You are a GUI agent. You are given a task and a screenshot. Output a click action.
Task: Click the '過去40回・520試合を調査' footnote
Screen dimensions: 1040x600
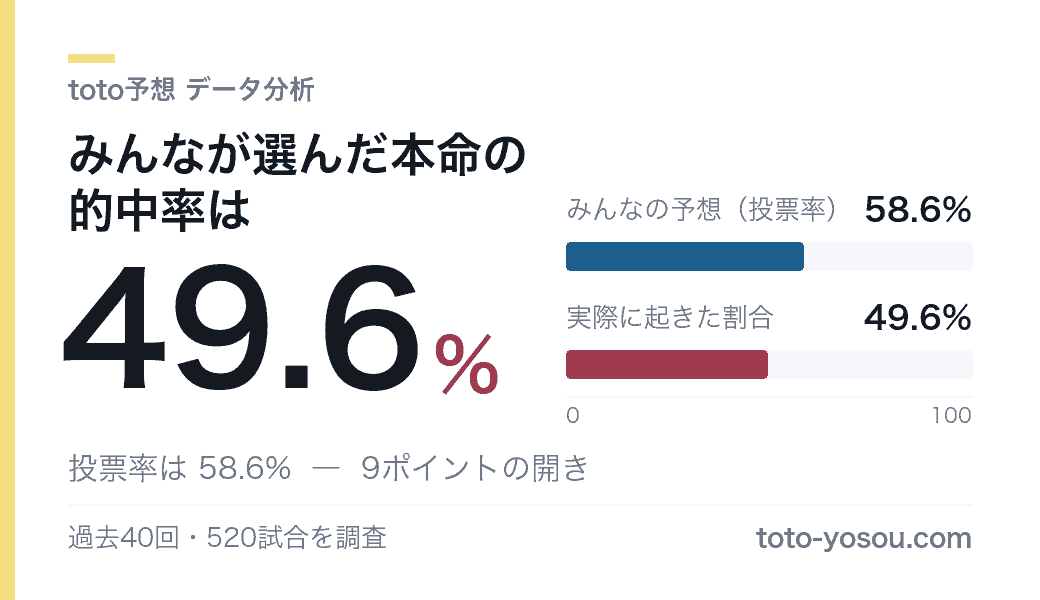(x=228, y=538)
